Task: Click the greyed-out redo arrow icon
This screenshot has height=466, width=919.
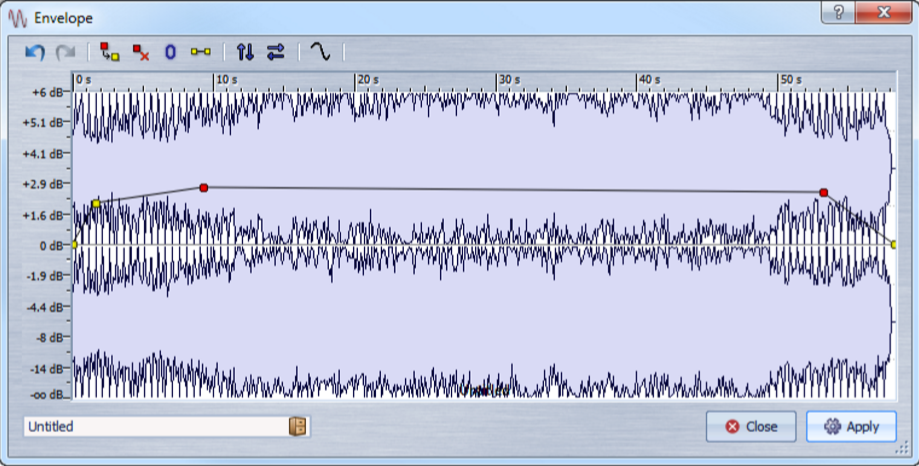Action: pyautogui.click(x=66, y=53)
